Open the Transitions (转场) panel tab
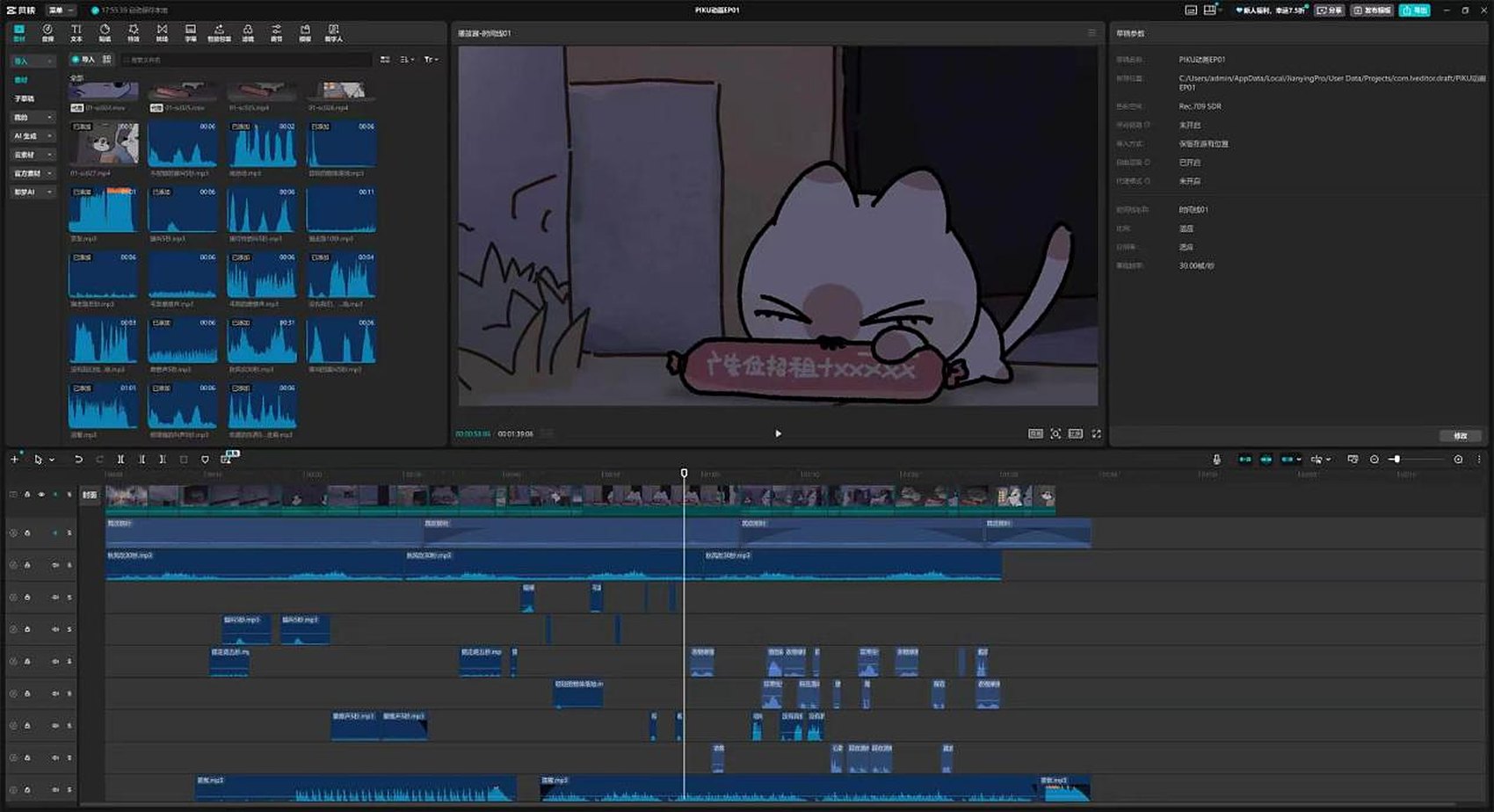Viewport: 1494px width, 812px height. tap(162, 33)
